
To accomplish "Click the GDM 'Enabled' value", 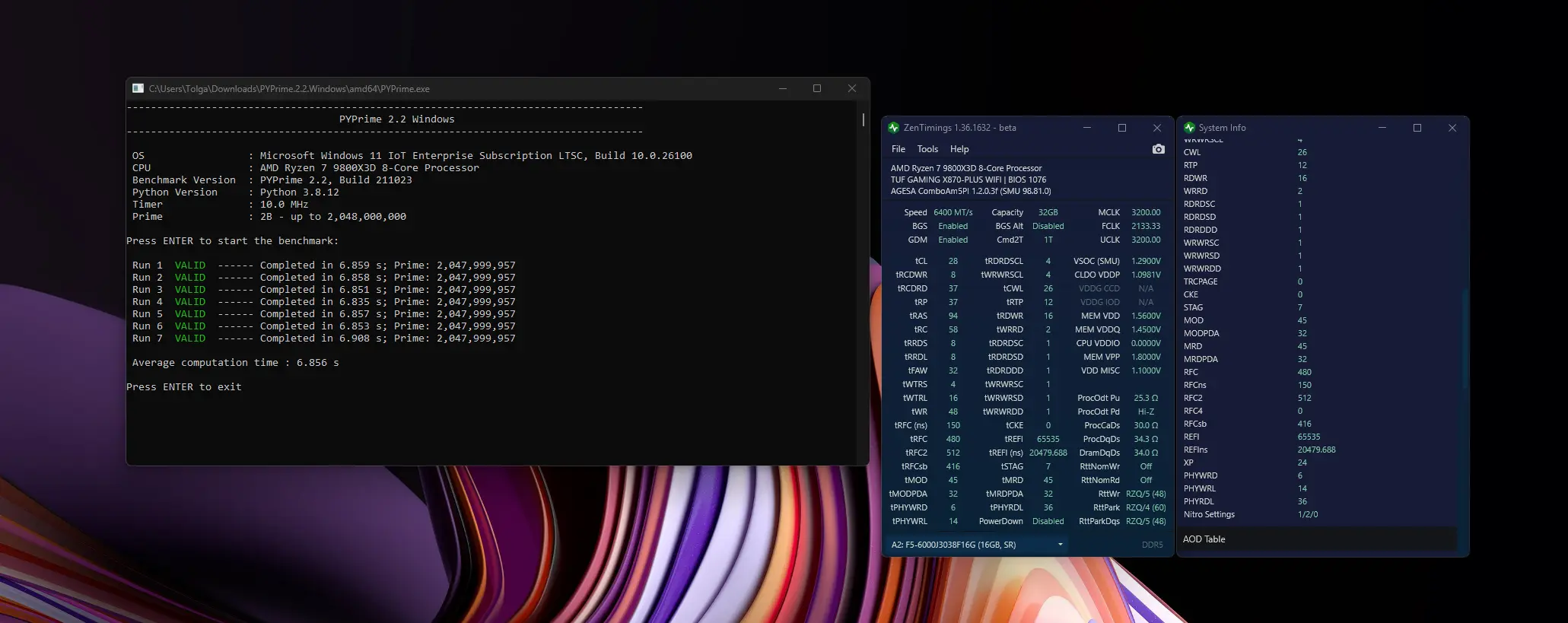I will 953,240.
